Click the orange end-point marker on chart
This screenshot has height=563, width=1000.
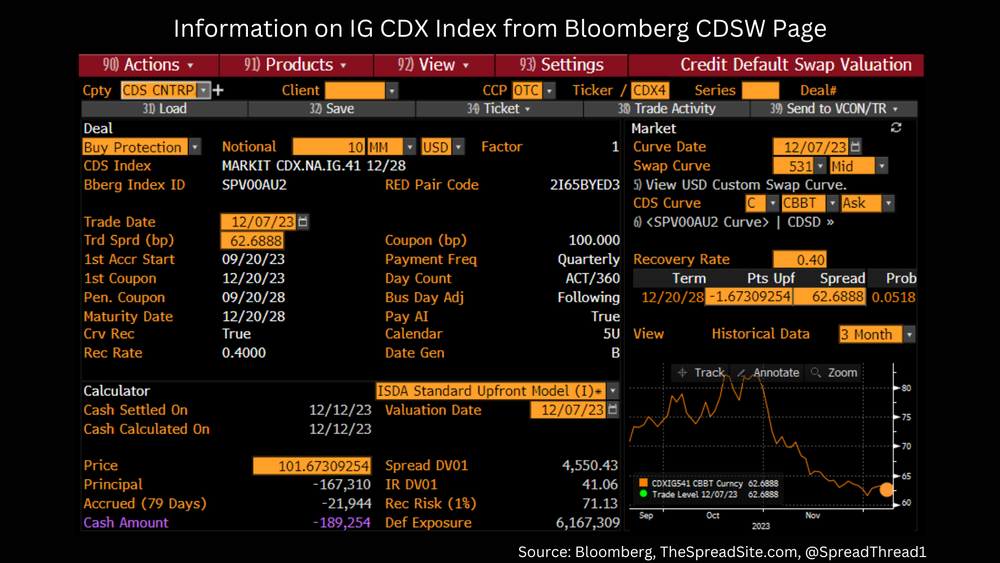(x=886, y=489)
